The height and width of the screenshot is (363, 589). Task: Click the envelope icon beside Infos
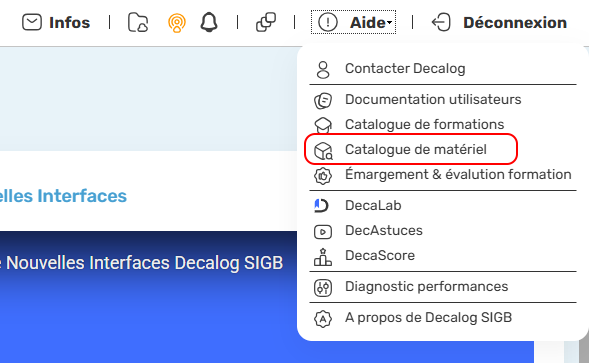tap(32, 22)
